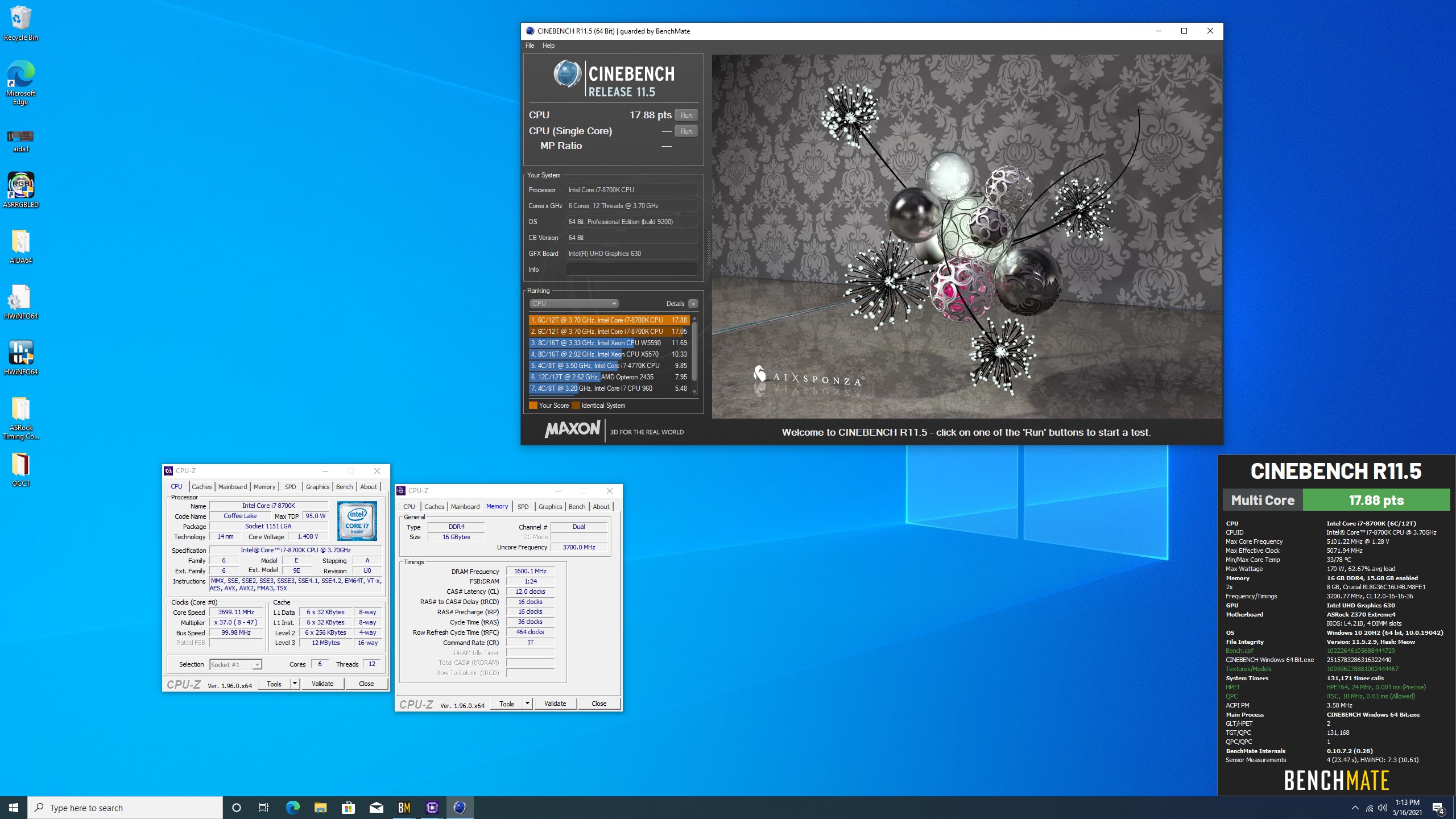Image resolution: width=1456 pixels, height=819 pixels.
Task: Open the Socket #1 selection dropdown
Action: 235,664
